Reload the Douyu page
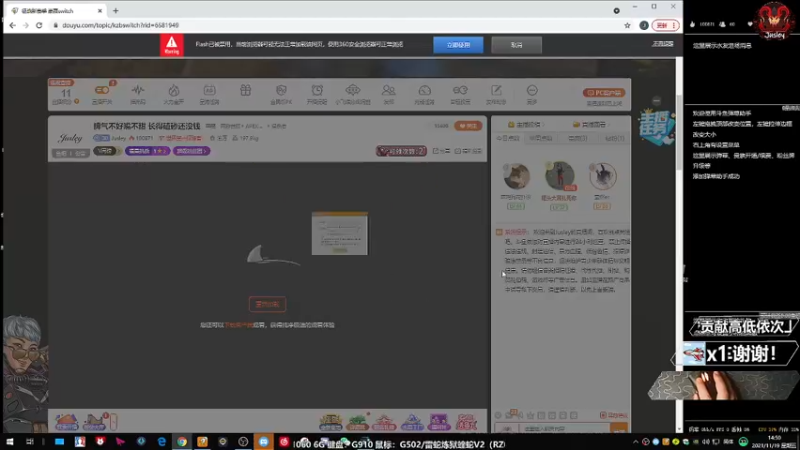 tap(39, 25)
